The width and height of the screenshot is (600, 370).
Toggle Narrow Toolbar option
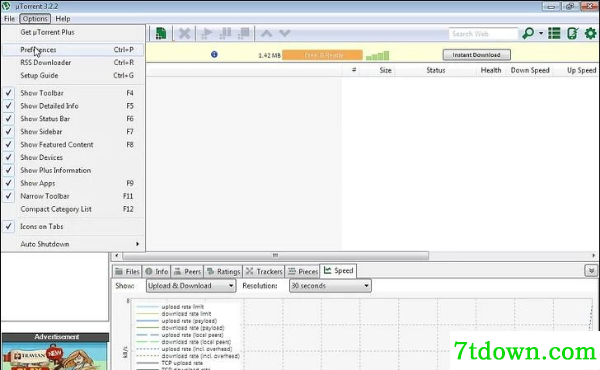point(73,196)
